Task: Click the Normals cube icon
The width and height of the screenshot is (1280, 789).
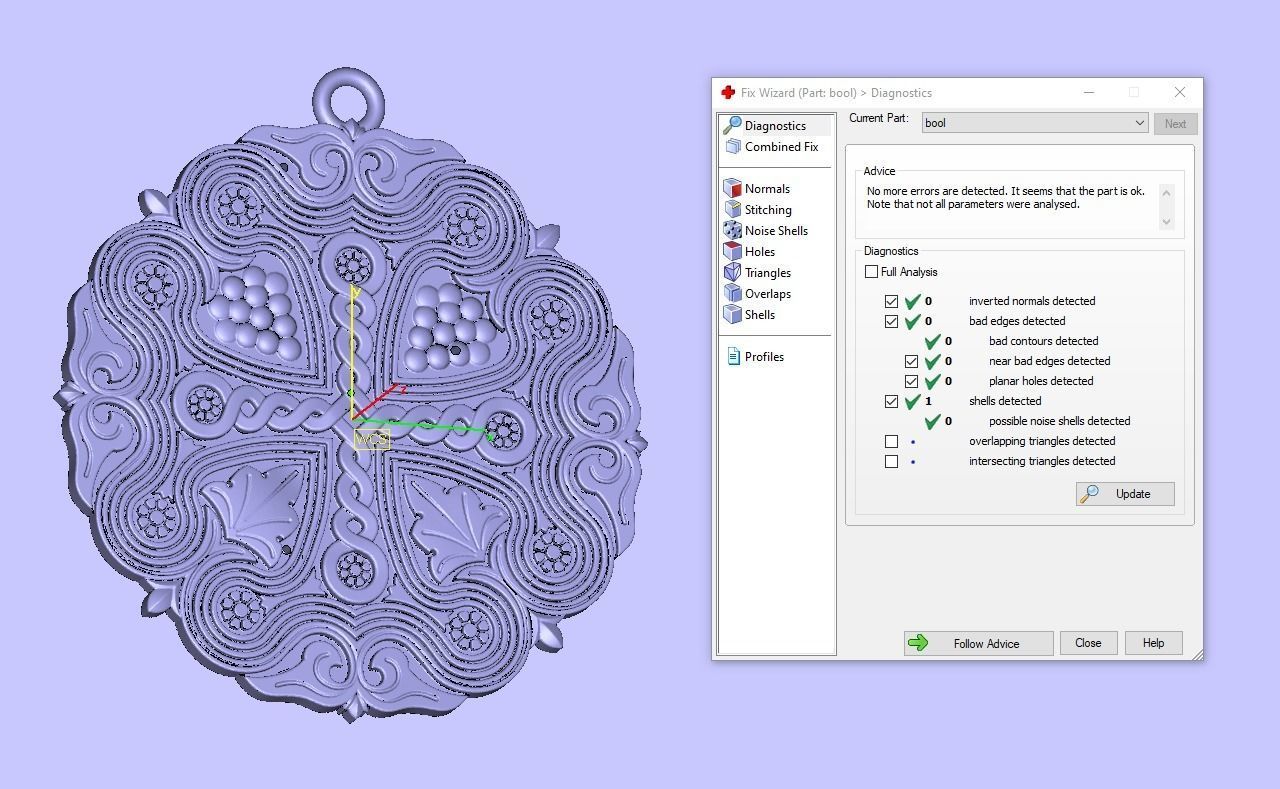Action: coord(732,188)
